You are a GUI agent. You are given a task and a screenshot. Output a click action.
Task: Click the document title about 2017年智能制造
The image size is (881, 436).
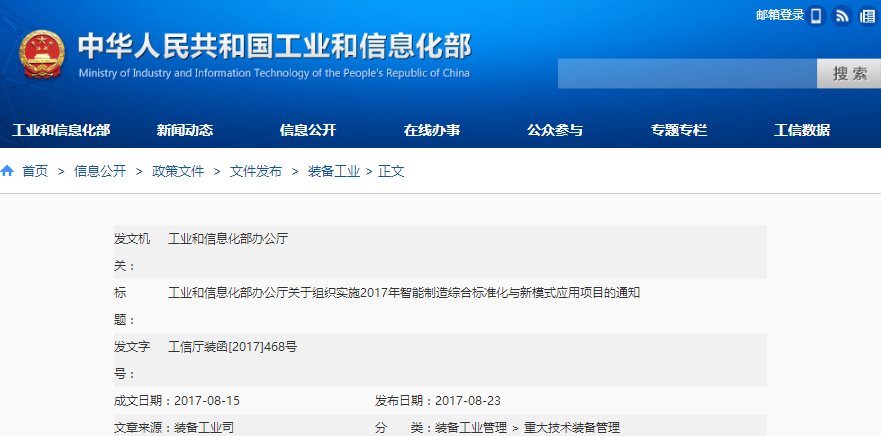point(404,293)
